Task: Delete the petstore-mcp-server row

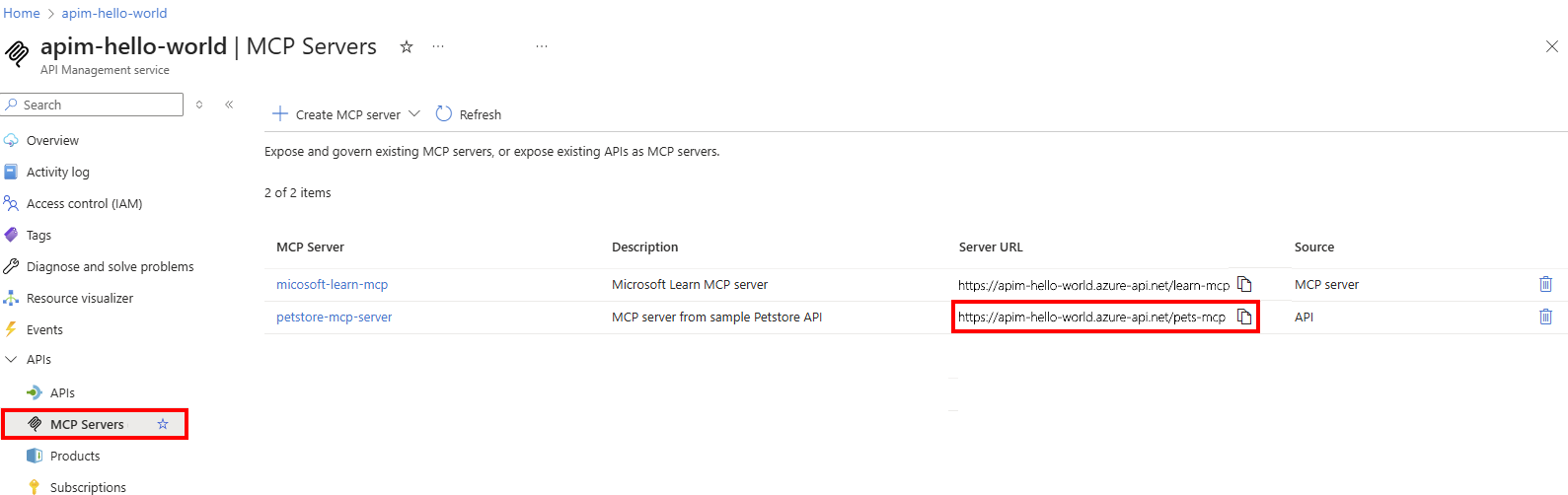Action: click(x=1545, y=317)
